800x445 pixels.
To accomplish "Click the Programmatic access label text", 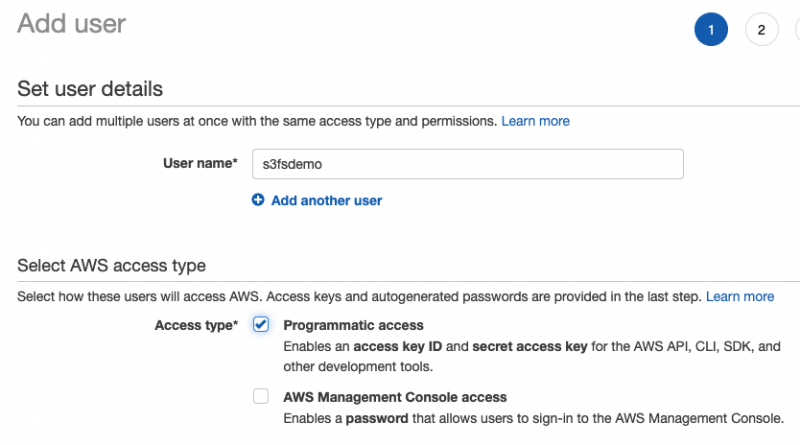I will (353, 325).
